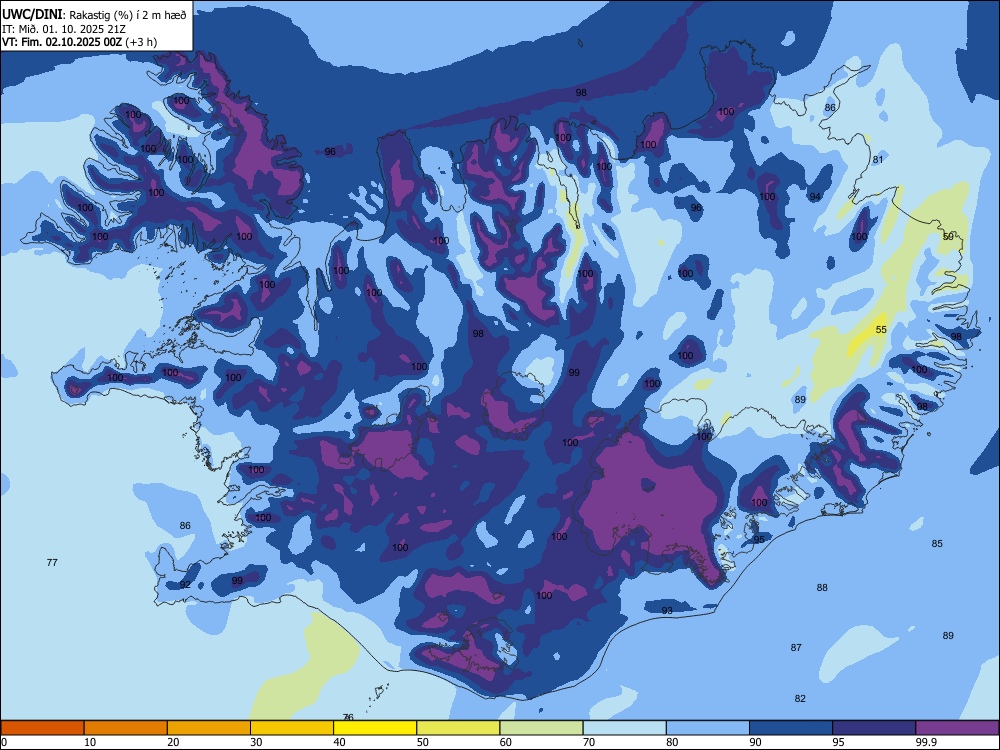Click the '93' value off south coast
Image resolution: width=1000 pixels, height=750 pixels.
point(667,610)
